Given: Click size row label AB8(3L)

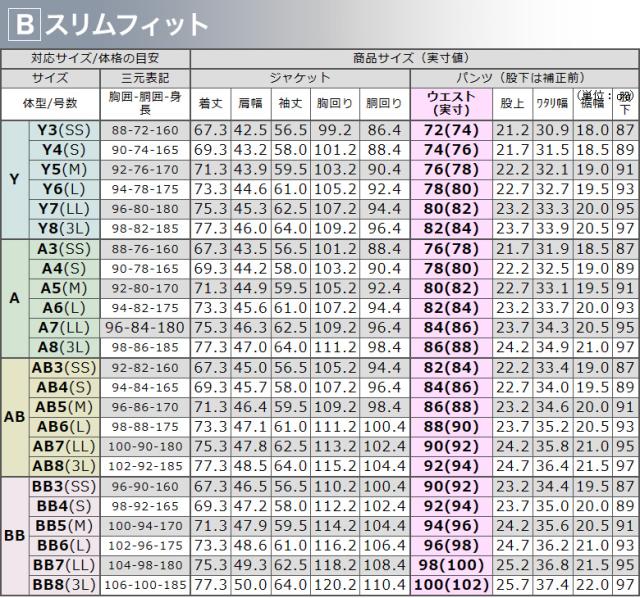Looking at the screenshot, I should point(64,466).
